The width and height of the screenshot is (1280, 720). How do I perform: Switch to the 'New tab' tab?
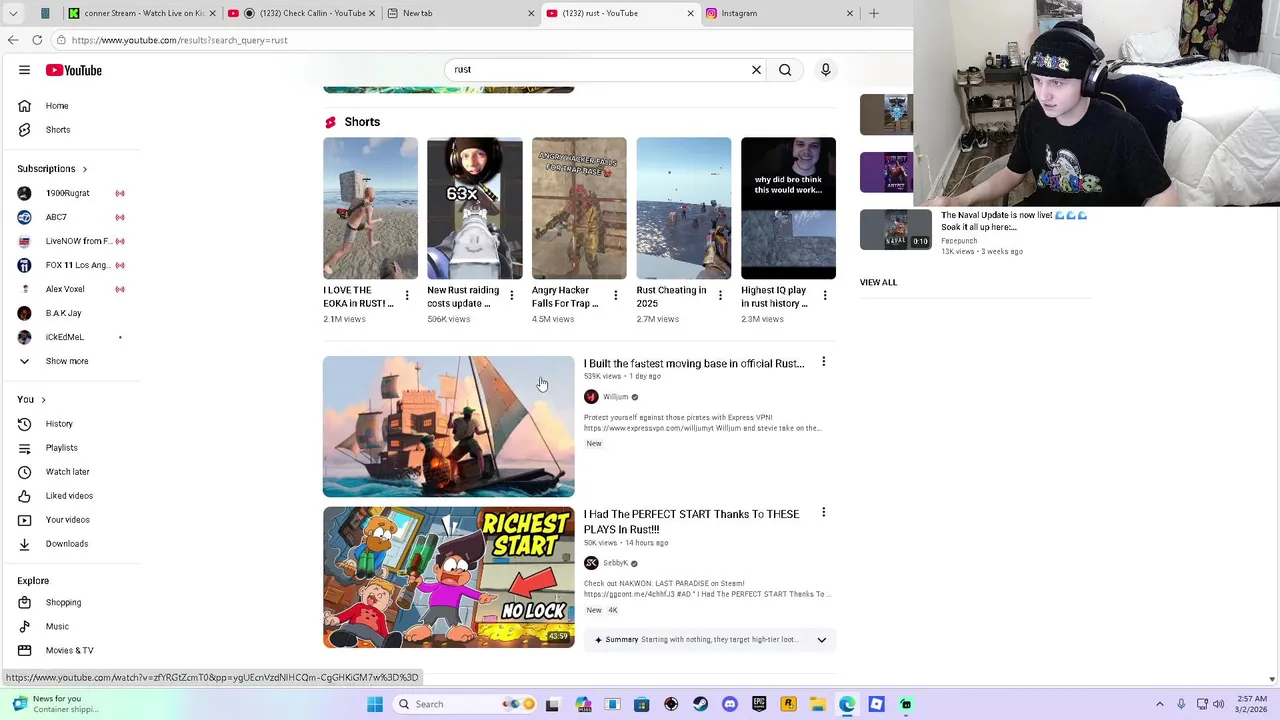click(x=461, y=13)
